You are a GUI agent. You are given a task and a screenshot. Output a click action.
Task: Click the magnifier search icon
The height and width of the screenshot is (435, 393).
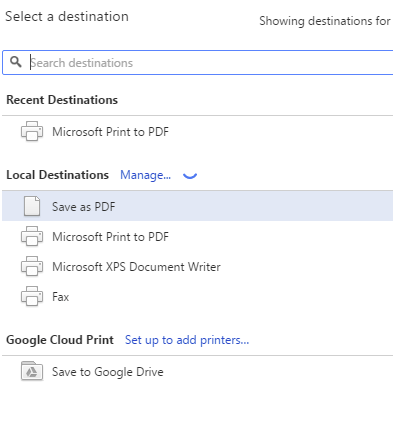[x=16, y=62]
